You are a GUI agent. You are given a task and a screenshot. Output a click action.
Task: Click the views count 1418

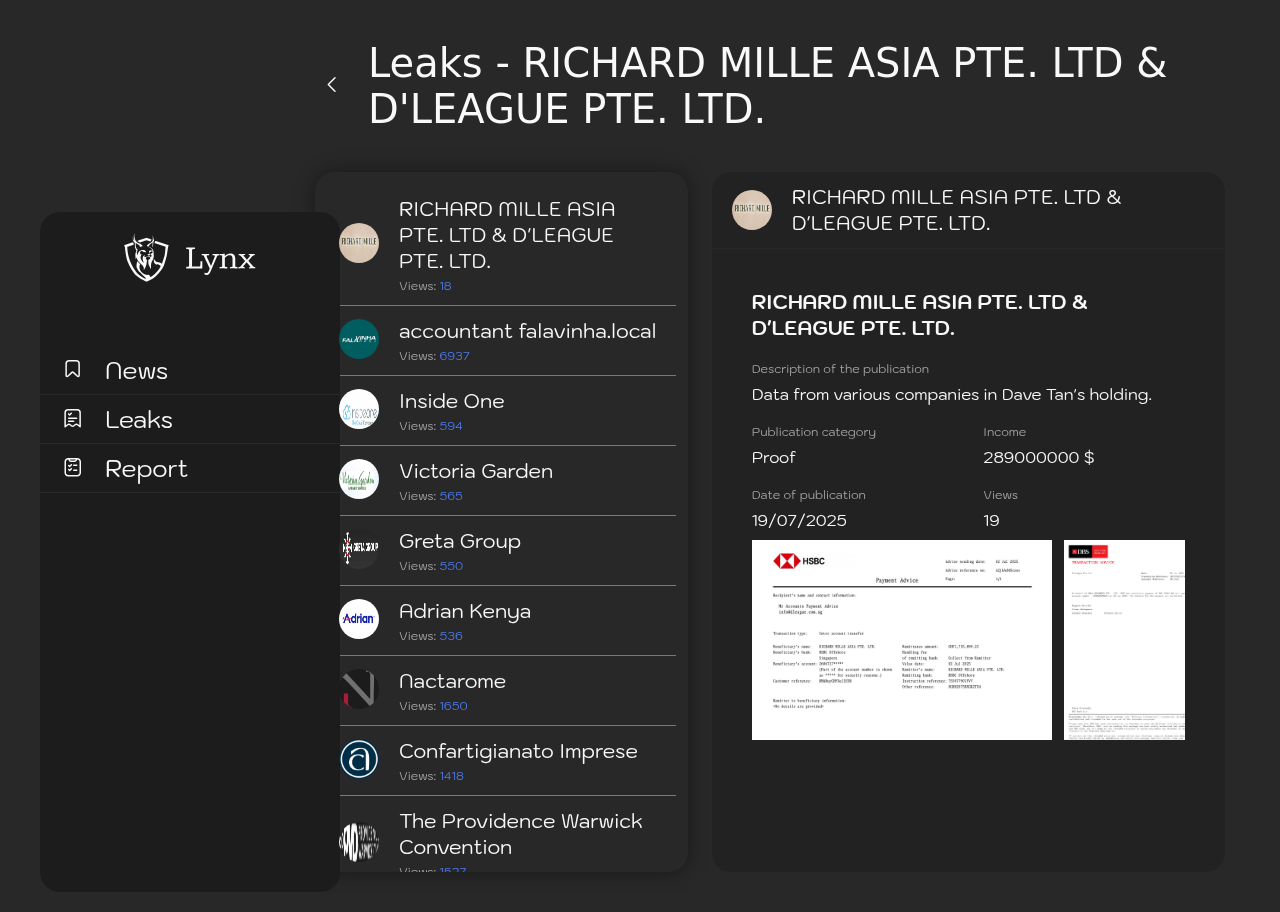[451, 776]
